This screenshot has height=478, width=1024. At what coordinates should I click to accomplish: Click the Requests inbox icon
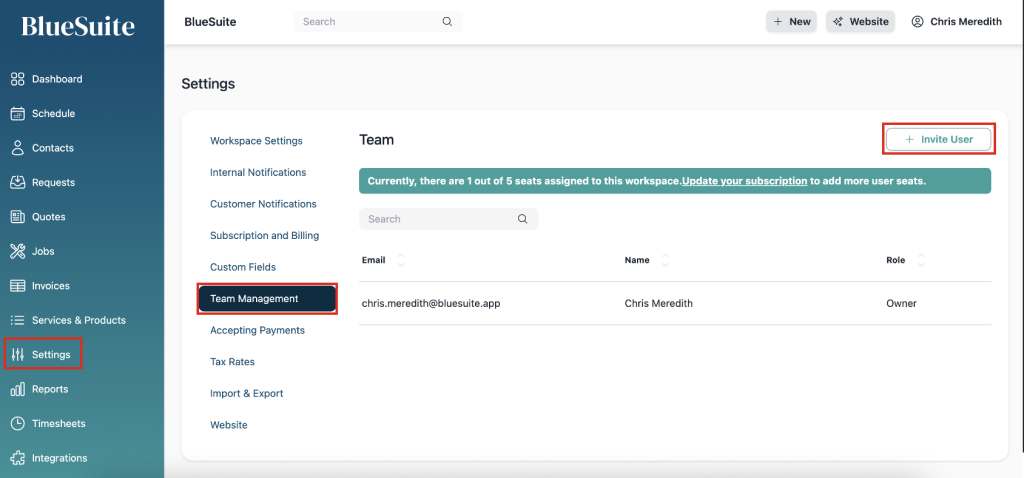(18, 183)
